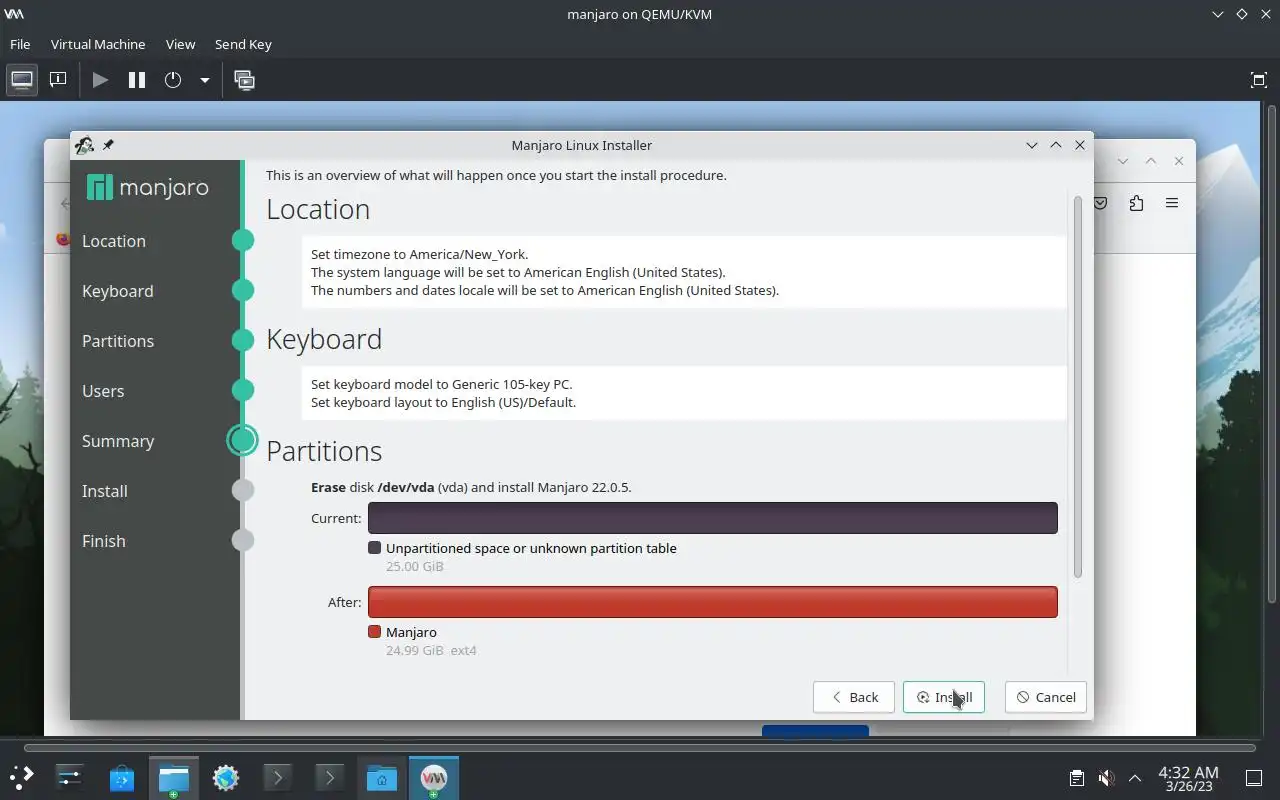Cancel the Manjaro installation
The height and width of the screenshot is (800, 1280).
[1046, 697]
